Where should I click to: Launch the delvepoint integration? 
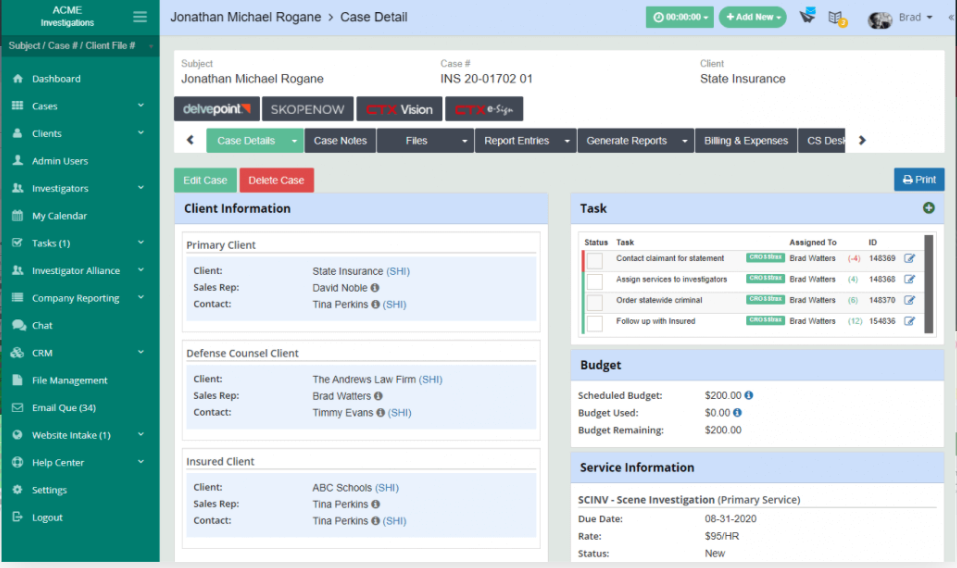(217, 109)
